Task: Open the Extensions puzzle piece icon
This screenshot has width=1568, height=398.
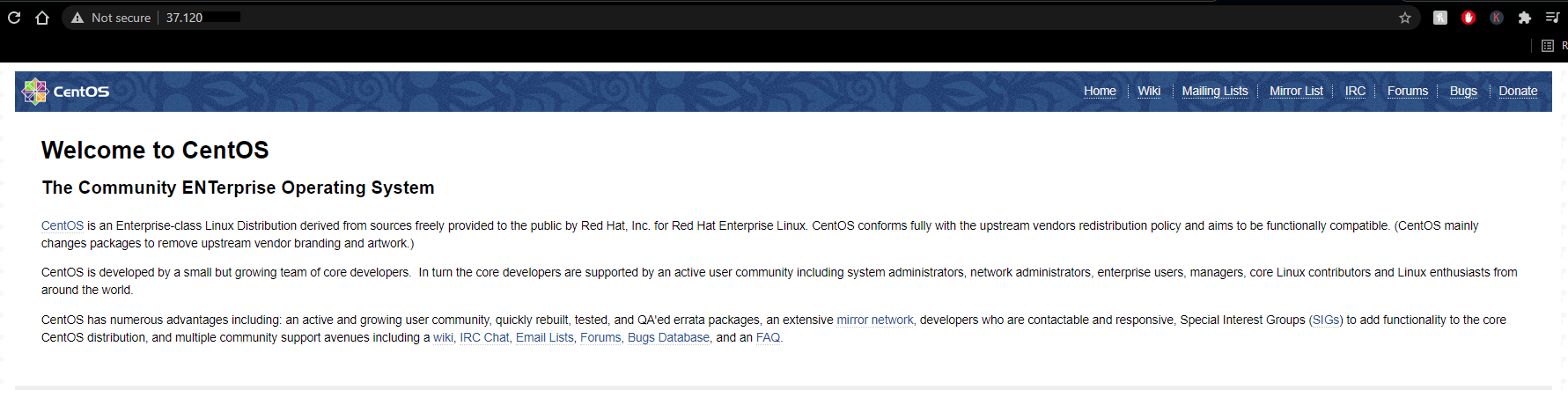Action: click(x=1525, y=18)
